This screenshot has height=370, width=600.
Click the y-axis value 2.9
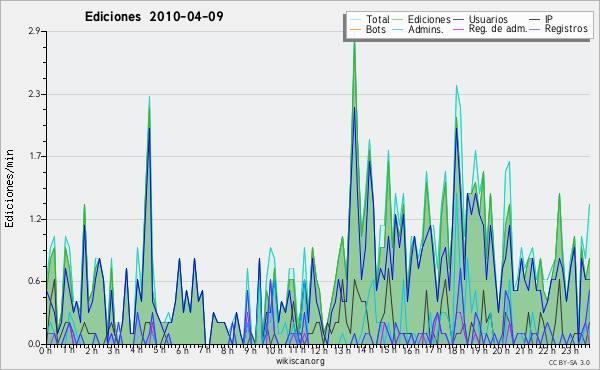(34, 31)
